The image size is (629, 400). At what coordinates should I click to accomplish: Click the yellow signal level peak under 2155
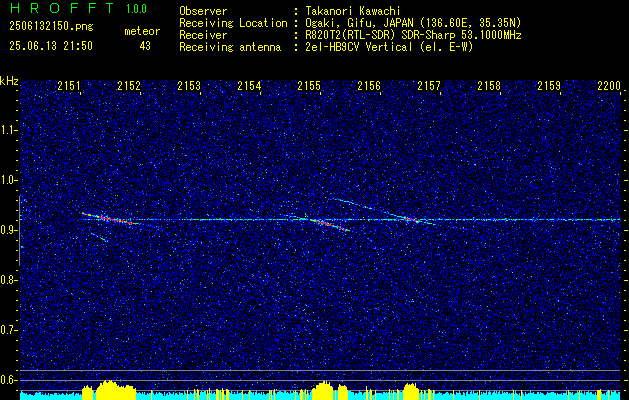tap(330, 390)
